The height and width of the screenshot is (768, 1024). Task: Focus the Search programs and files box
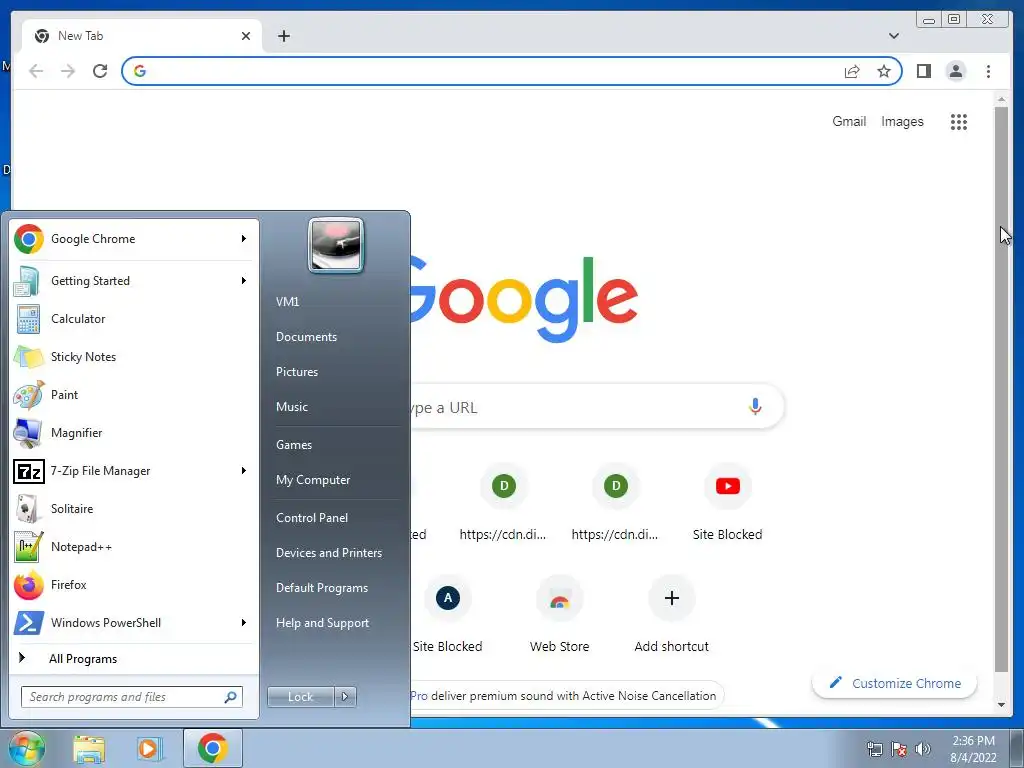click(x=131, y=697)
